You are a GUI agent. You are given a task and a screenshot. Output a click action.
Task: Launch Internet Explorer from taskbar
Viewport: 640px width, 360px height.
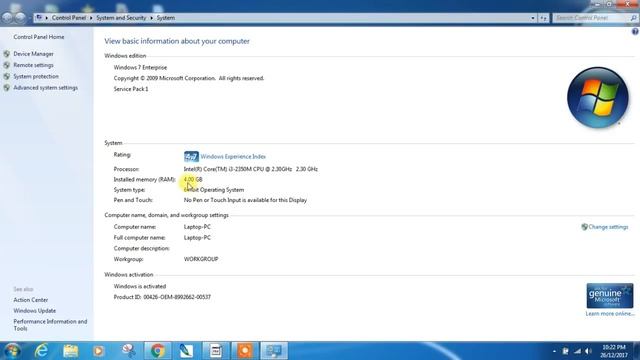pos(41,351)
